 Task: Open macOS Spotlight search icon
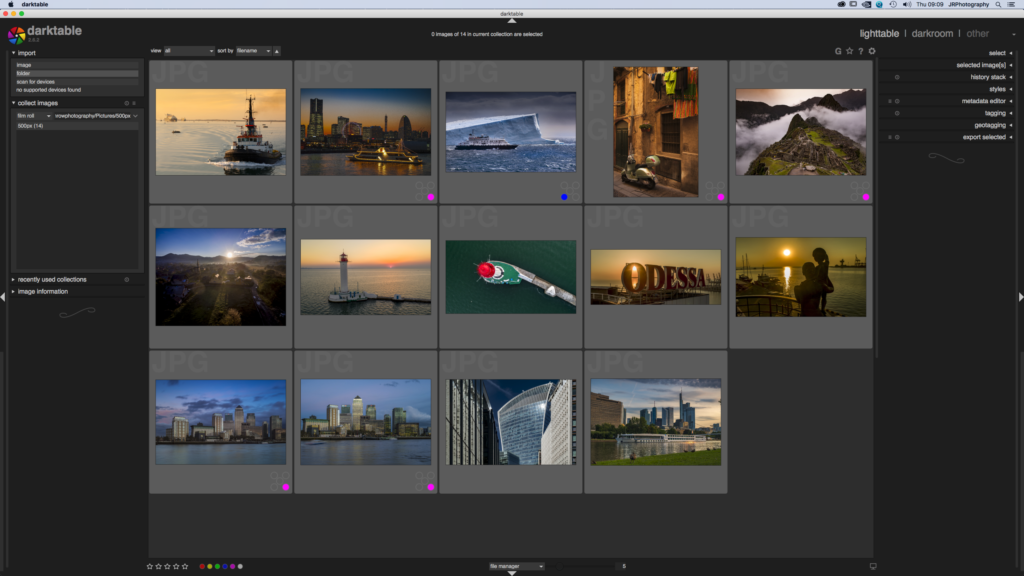pyautogui.click(x=998, y=5)
